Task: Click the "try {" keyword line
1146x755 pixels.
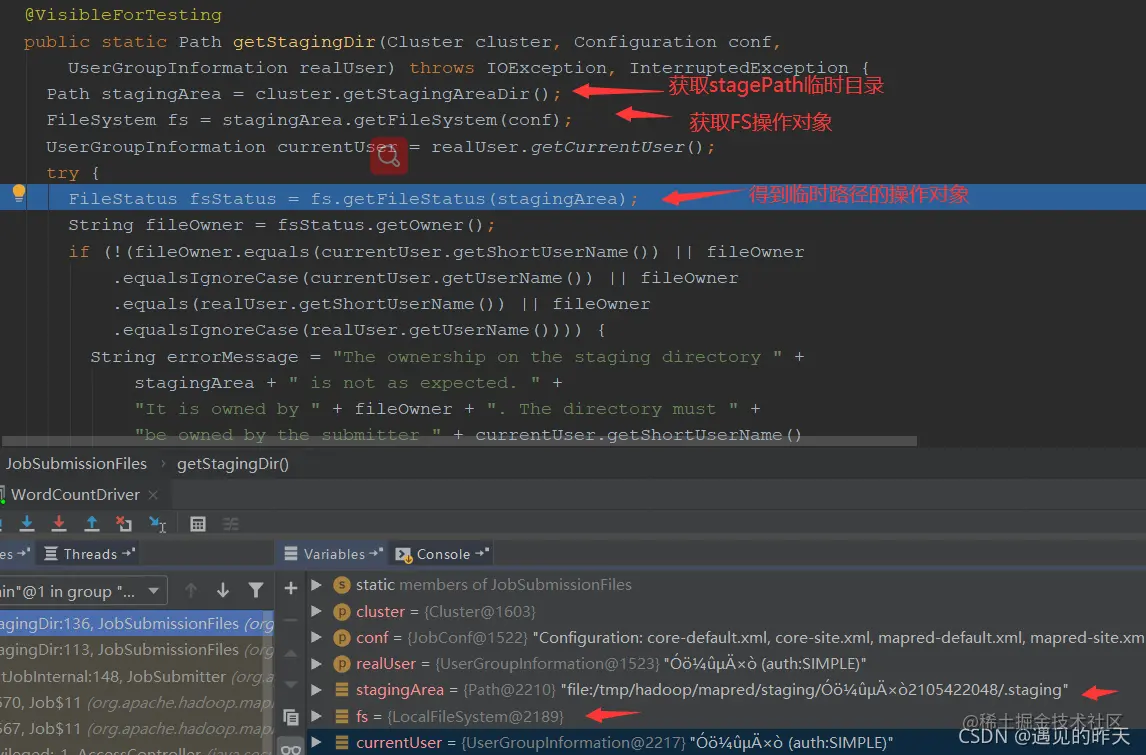Action: tap(72, 173)
